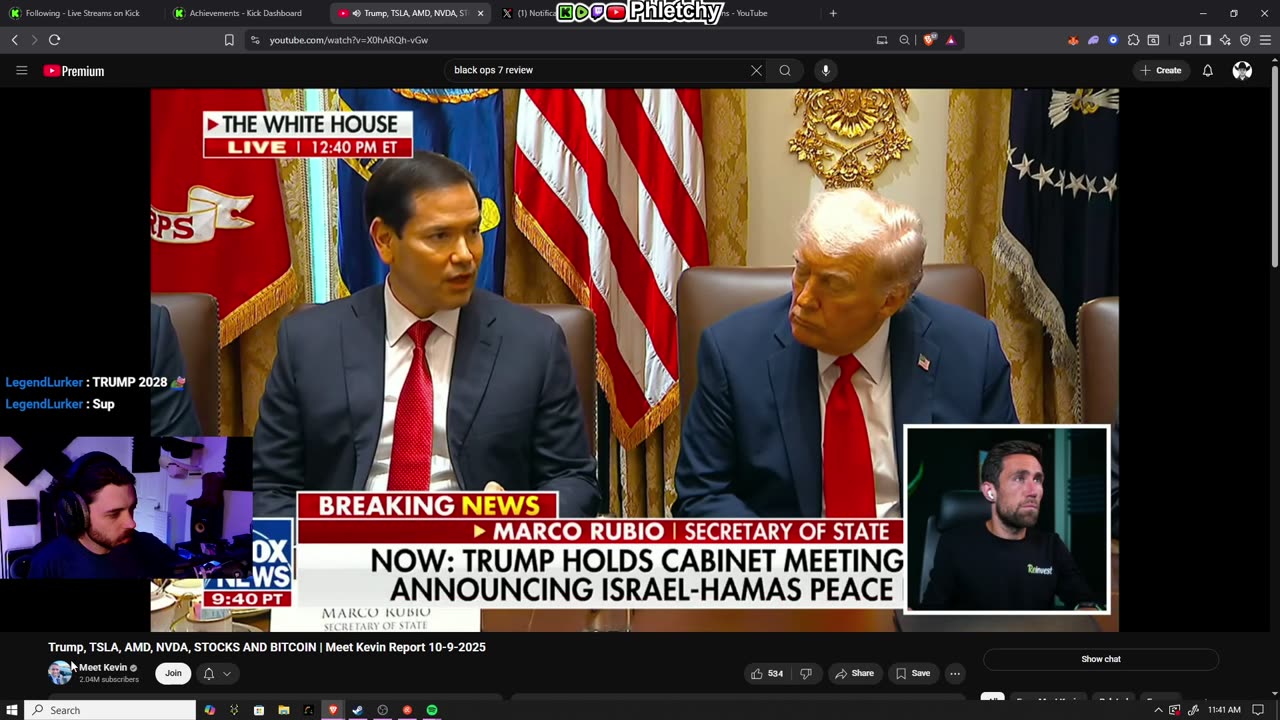Open the MetaMask fox extension
Screen dimensions: 1280x720
tap(1073, 40)
